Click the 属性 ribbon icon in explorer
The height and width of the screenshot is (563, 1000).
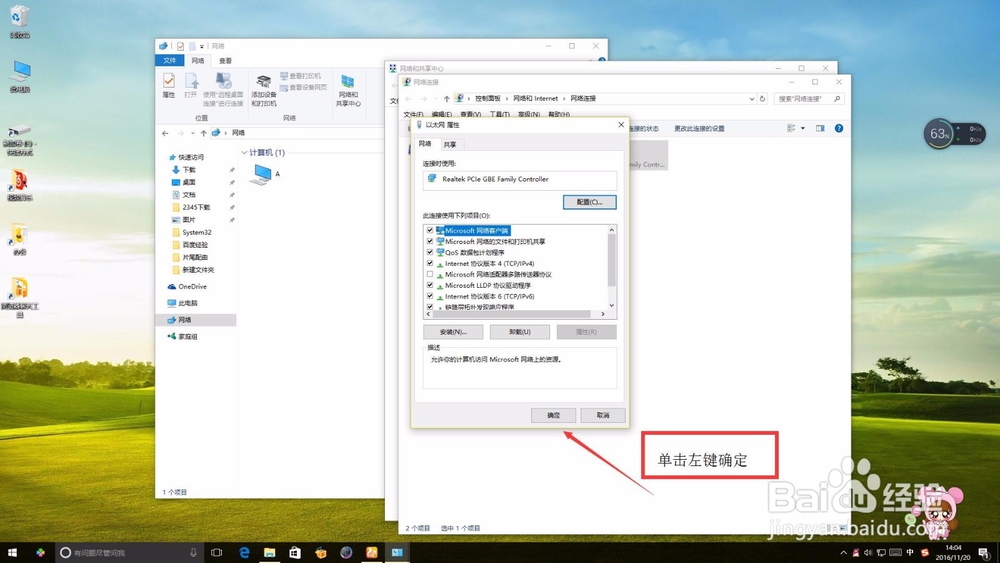point(168,85)
